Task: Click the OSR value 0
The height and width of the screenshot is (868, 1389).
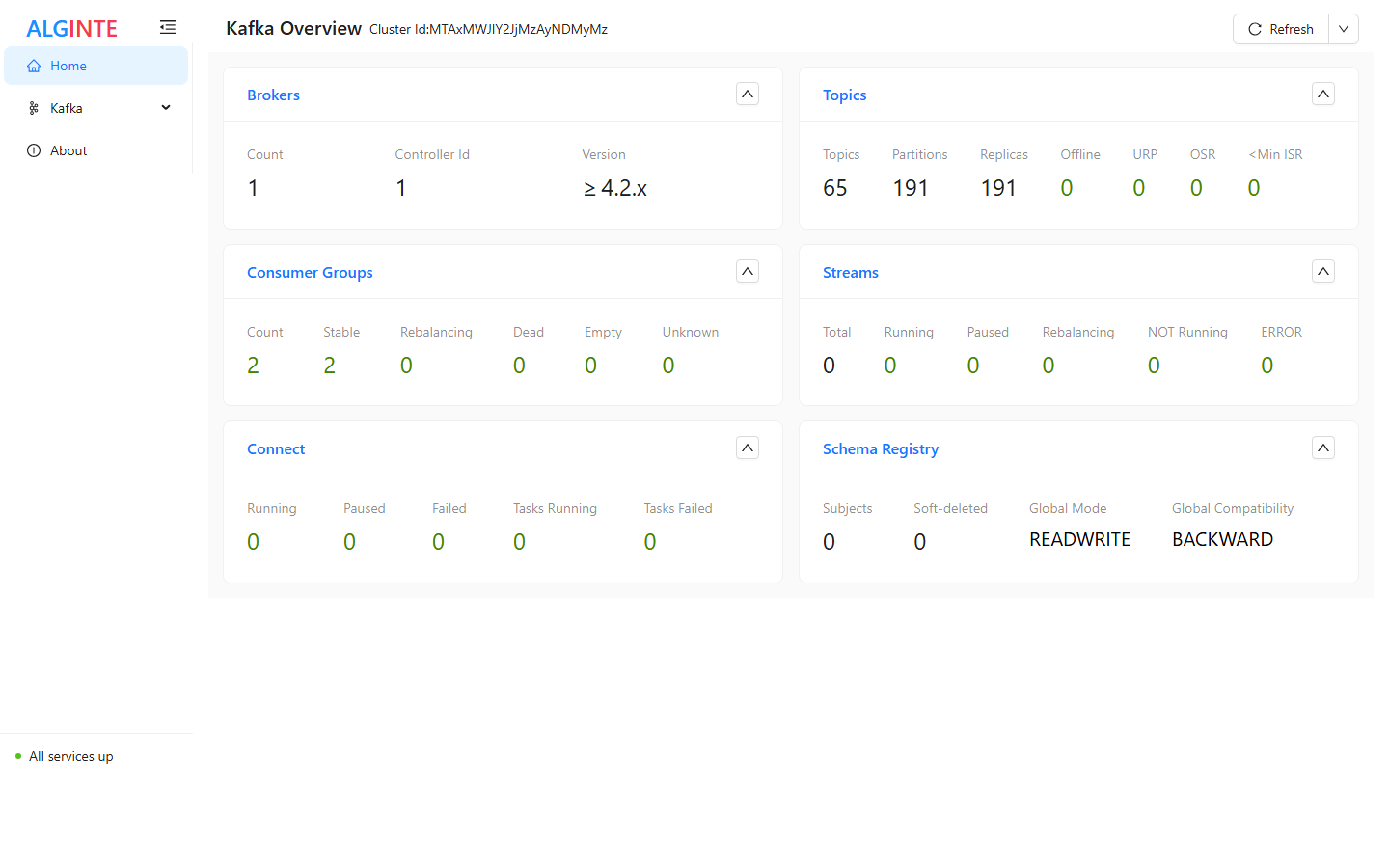Action: click(x=1196, y=188)
